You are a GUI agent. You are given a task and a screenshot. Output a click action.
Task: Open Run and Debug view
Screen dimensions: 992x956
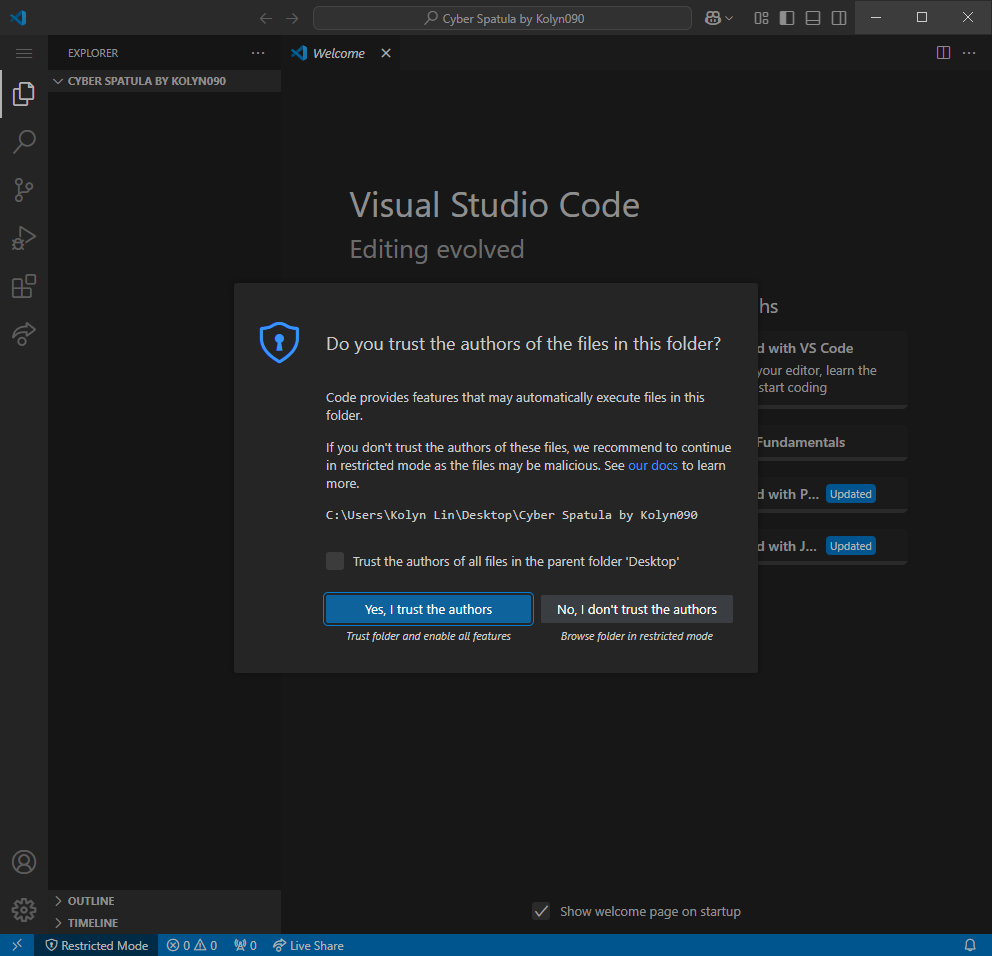(24, 238)
